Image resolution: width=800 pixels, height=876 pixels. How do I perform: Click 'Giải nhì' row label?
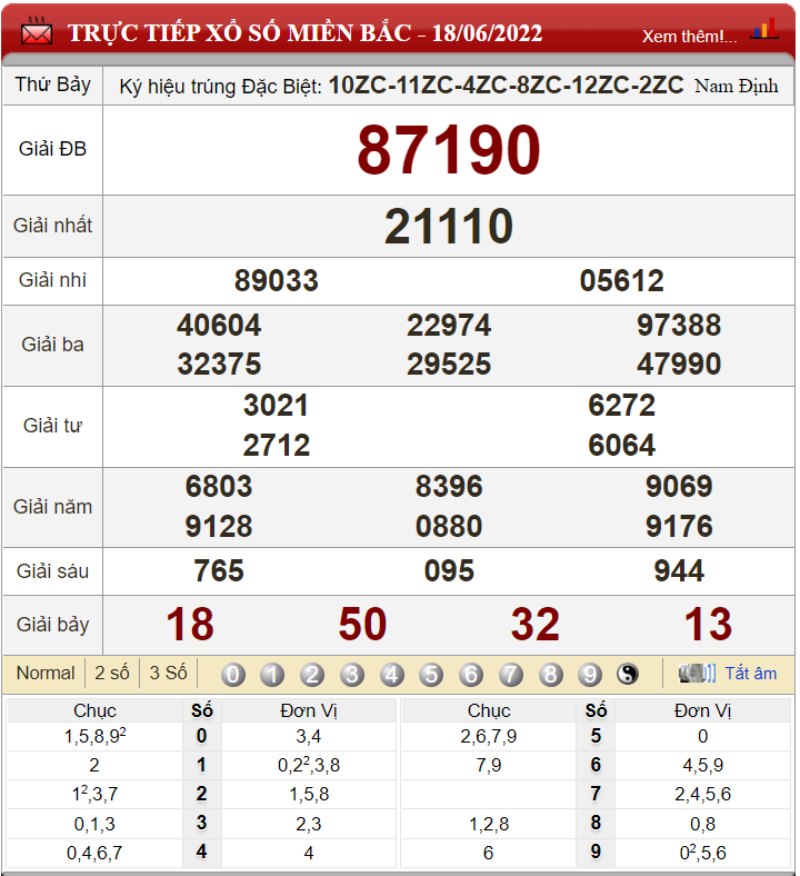click(x=53, y=280)
